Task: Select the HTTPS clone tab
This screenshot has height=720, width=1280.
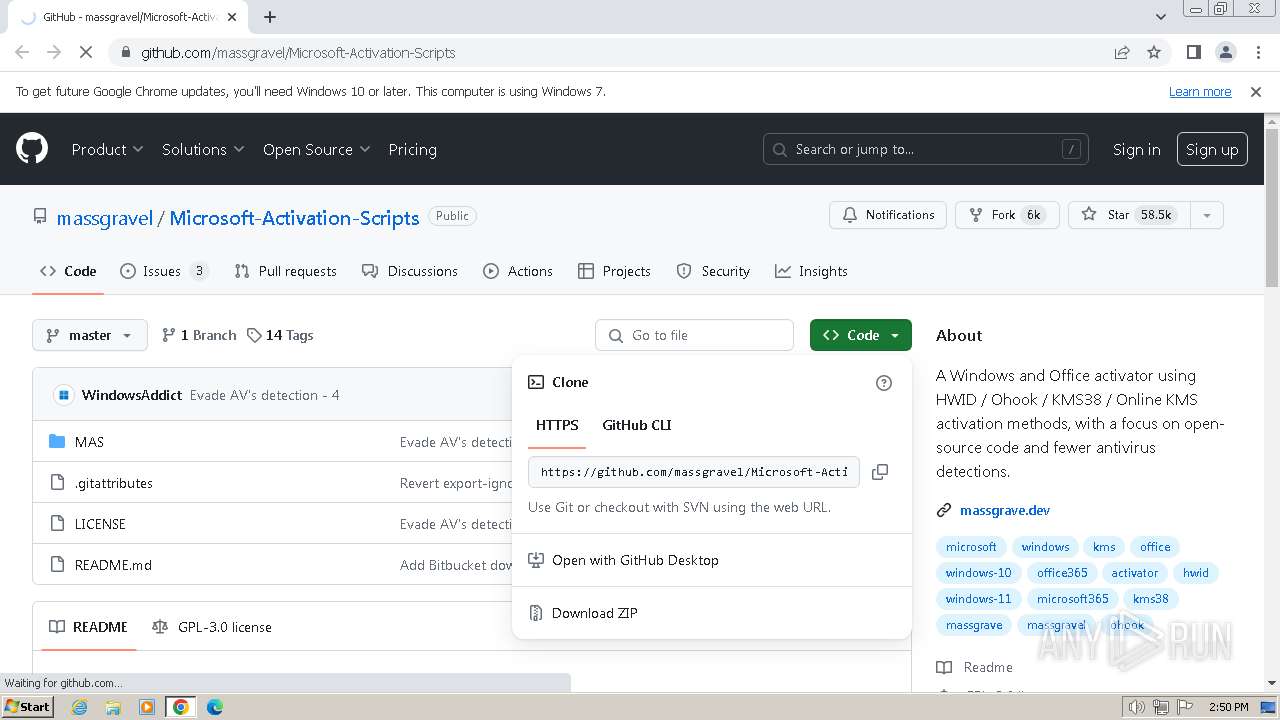Action: pos(557,425)
